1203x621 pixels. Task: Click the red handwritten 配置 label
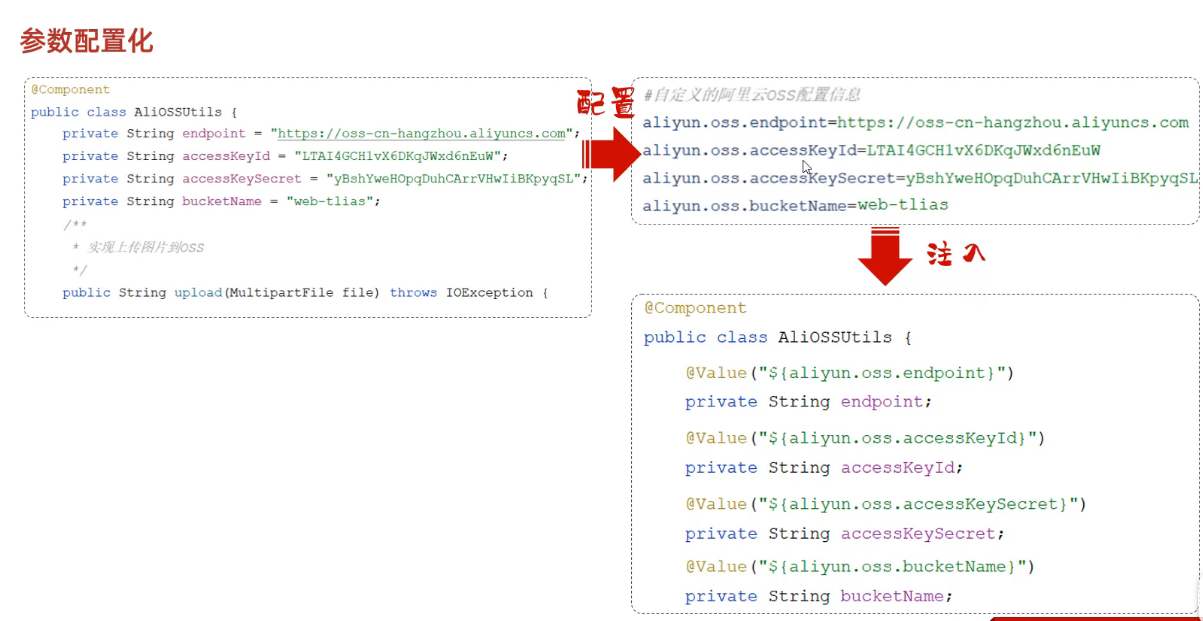[606, 104]
